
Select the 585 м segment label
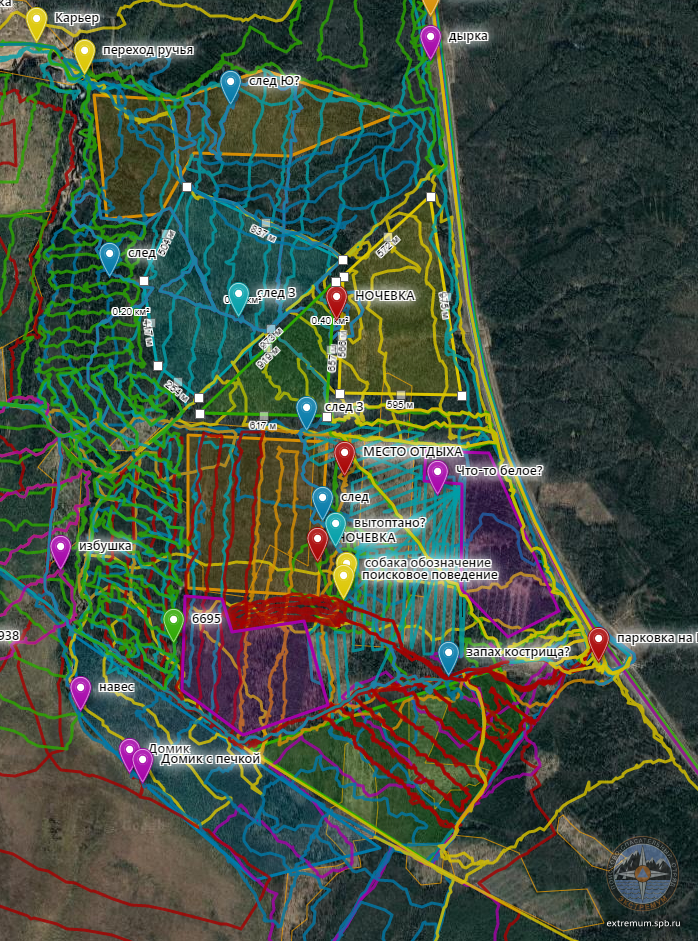pyautogui.click(x=398, y=405)
